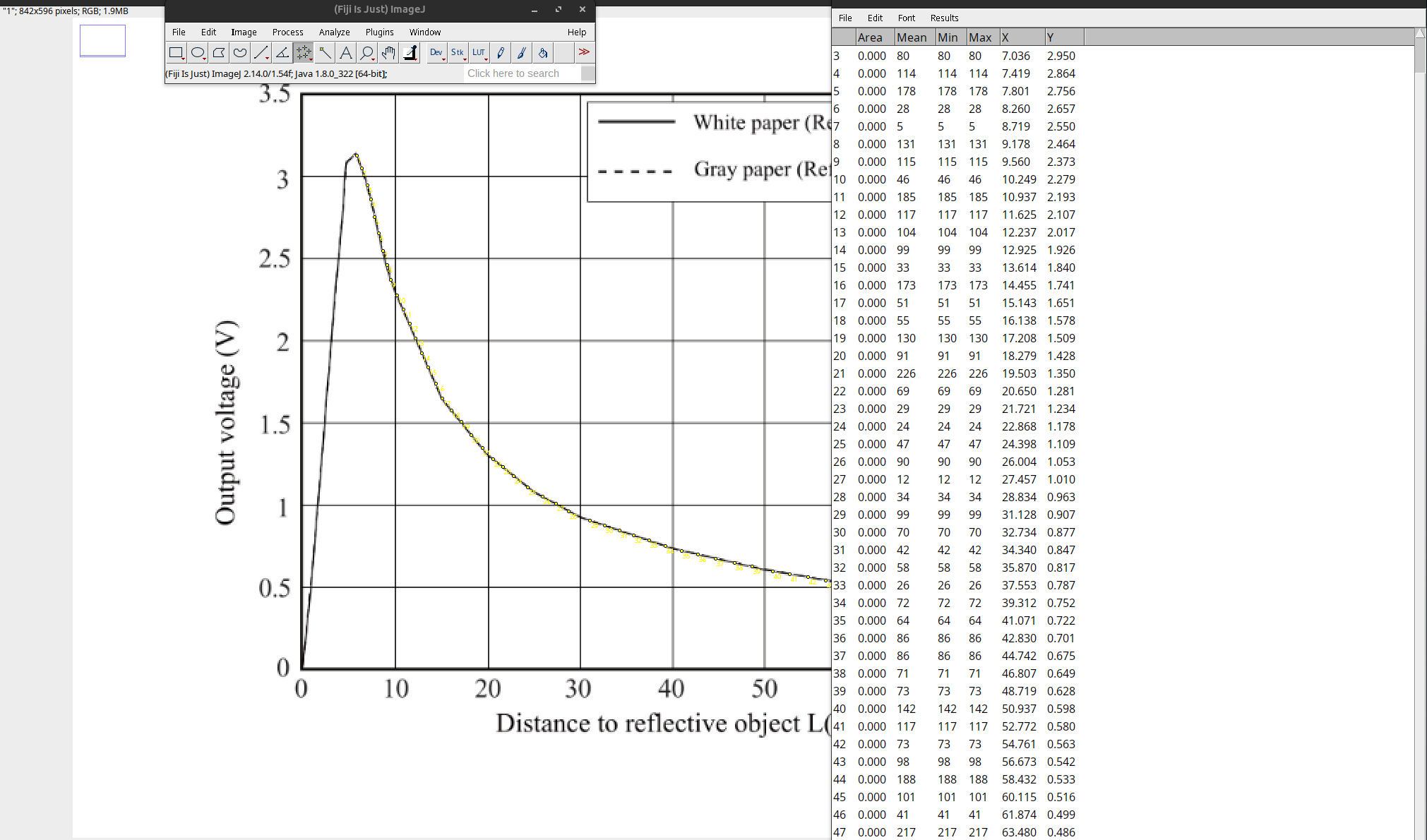Open the more tools menu via double arrows
Viewport: 1427px width, 840px height.
coord(584,52)
